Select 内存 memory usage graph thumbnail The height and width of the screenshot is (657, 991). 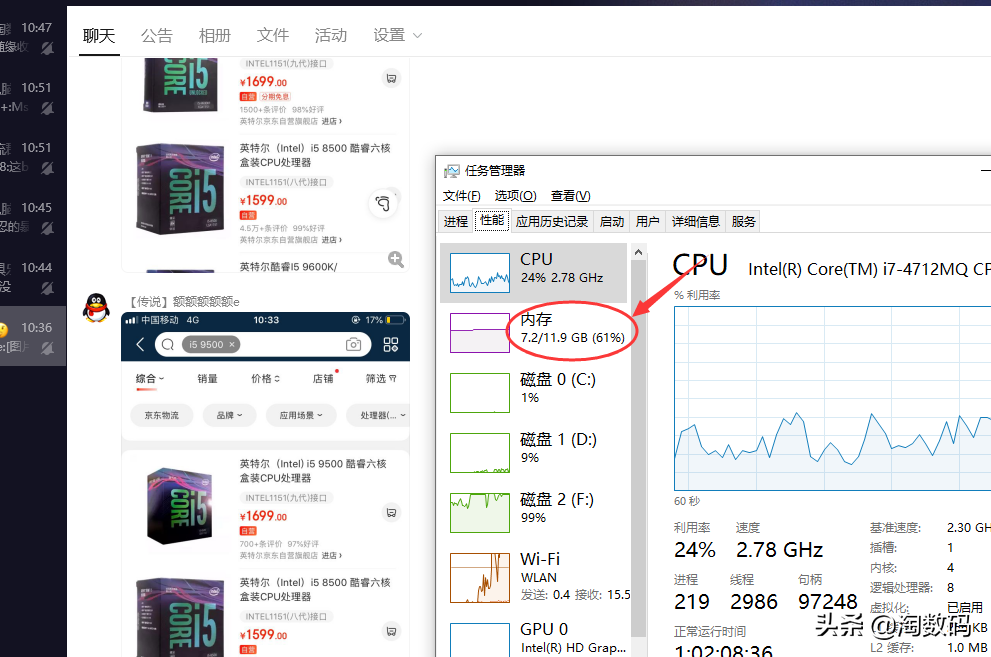click(480, 333)
